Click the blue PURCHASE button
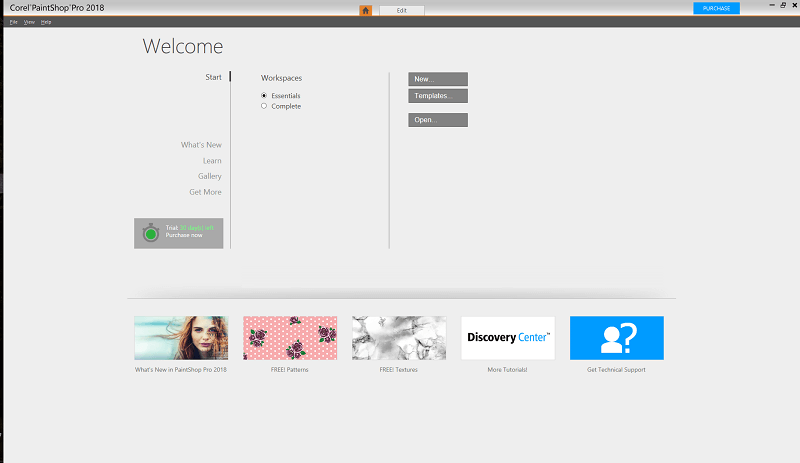Screen dimensions: 800x463 (716, 8)
